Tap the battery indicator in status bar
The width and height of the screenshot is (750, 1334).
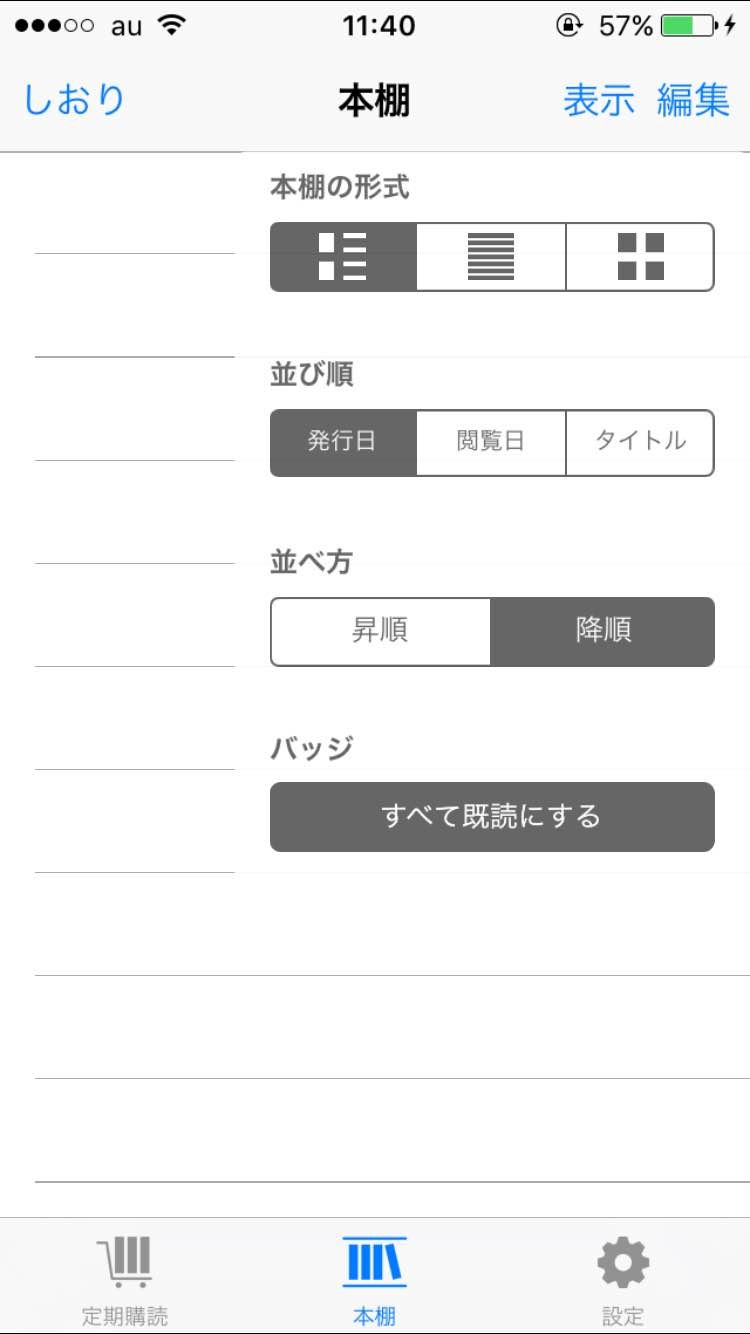pyautogui.click(x=688, y=26)
